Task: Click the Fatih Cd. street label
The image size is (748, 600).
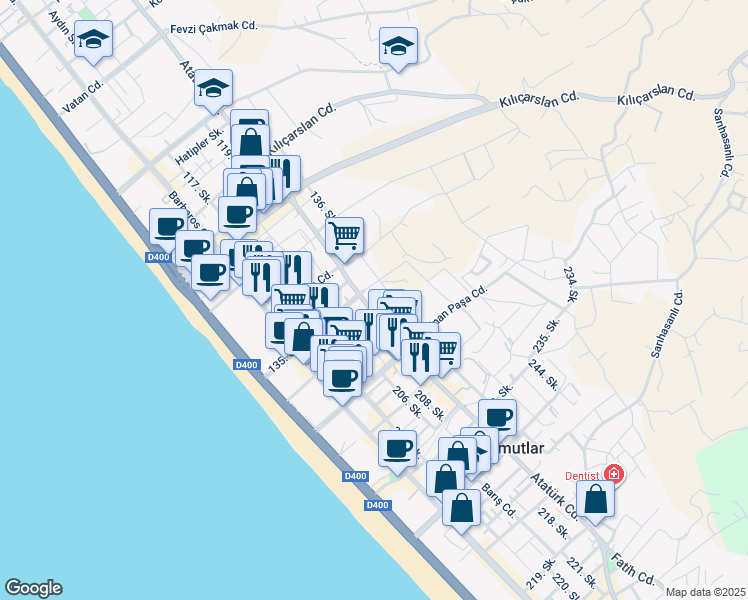Action: coord(633,569)
